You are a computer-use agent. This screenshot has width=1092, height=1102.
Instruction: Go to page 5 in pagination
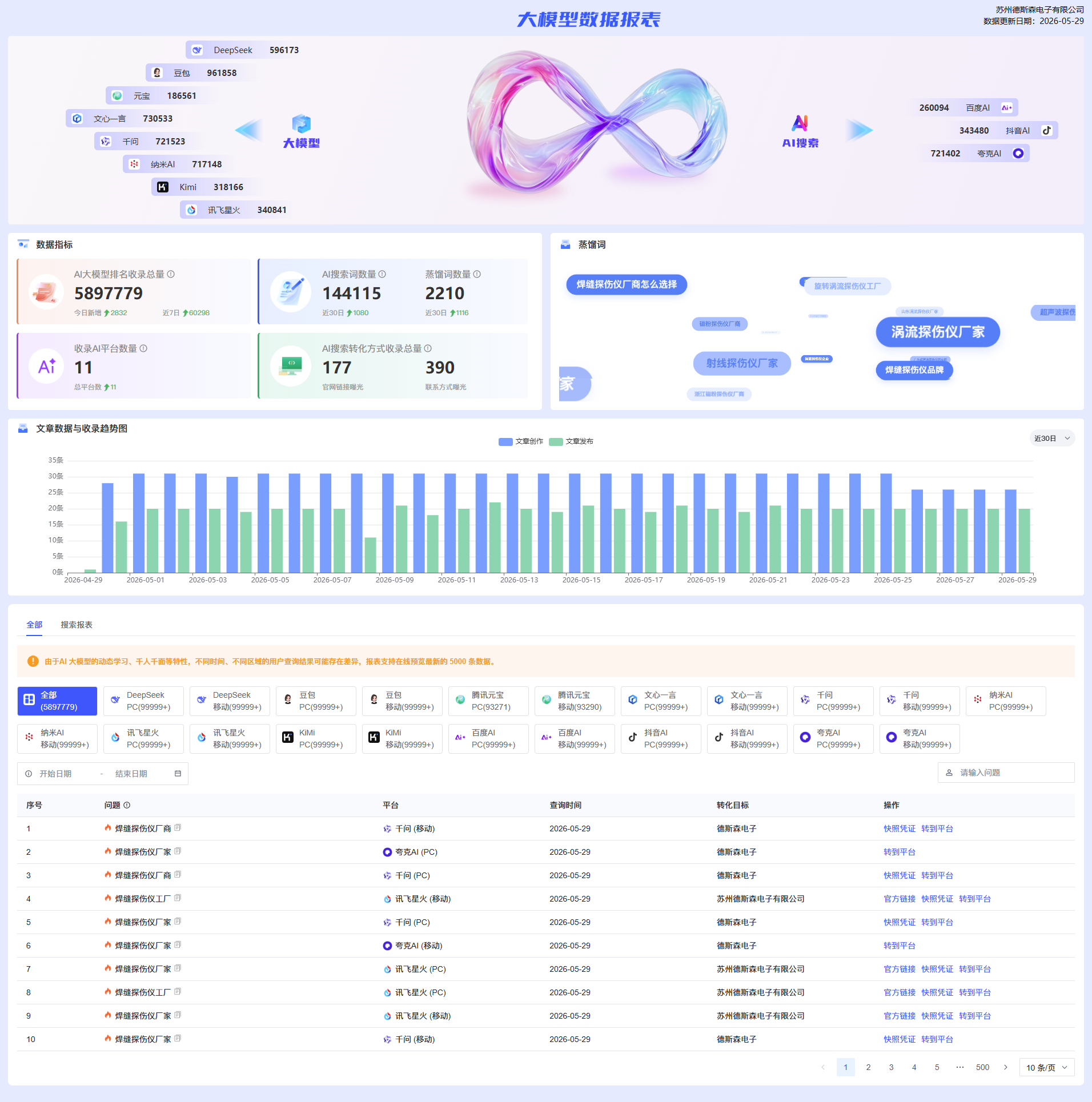(937, 1067)
